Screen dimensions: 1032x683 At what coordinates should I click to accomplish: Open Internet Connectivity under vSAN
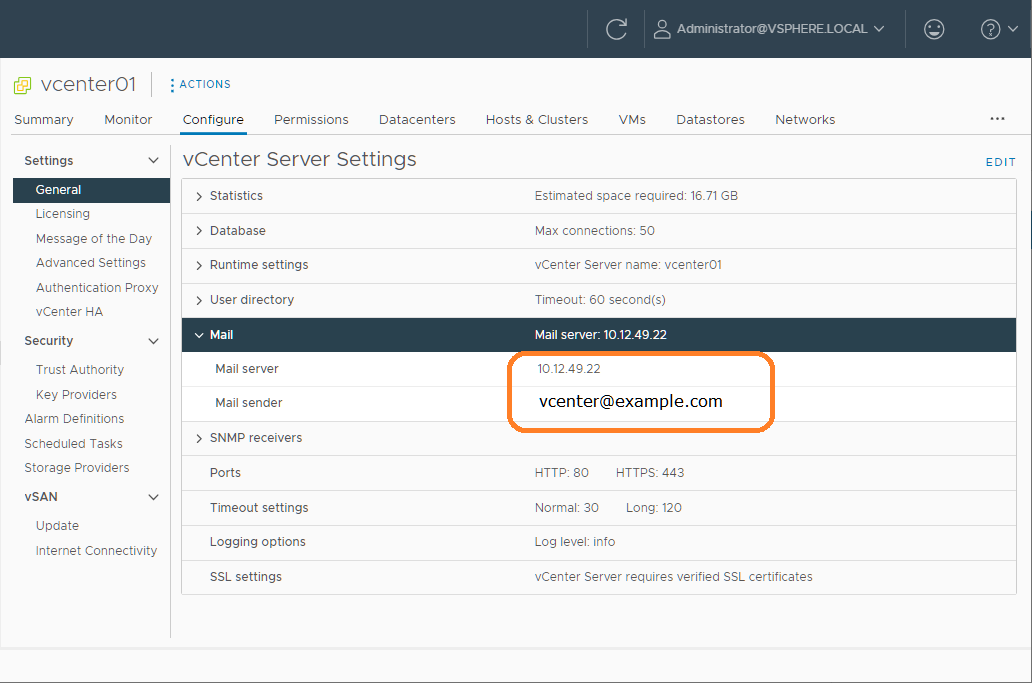[x=96, y=551]
